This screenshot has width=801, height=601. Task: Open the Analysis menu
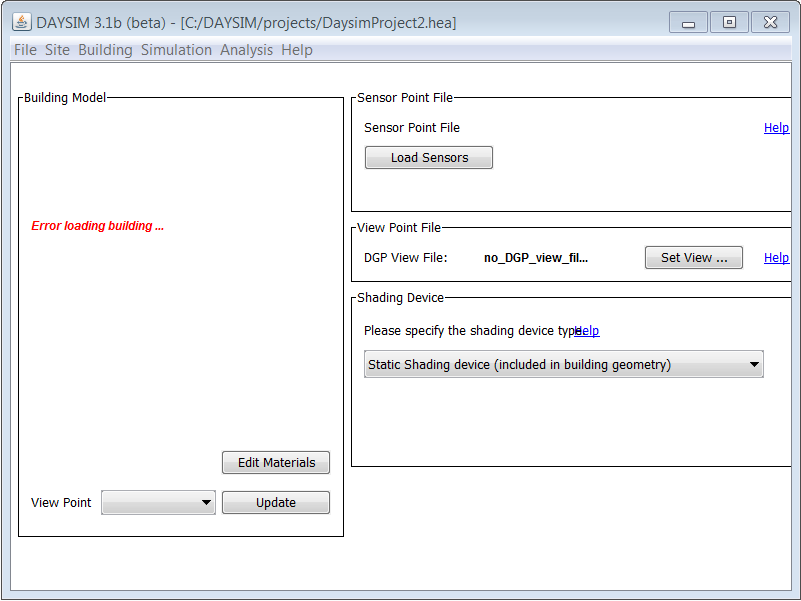246,50
